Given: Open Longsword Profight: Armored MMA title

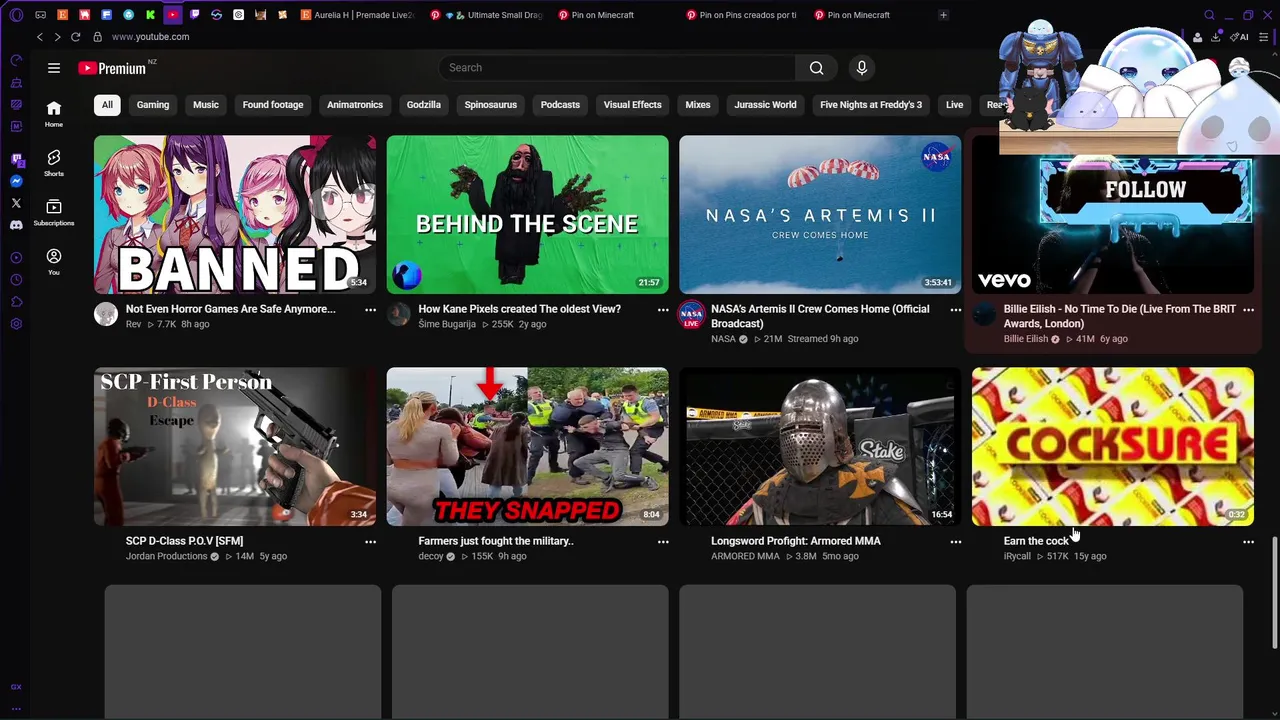Looking at the screenshot, I should 796,541.
